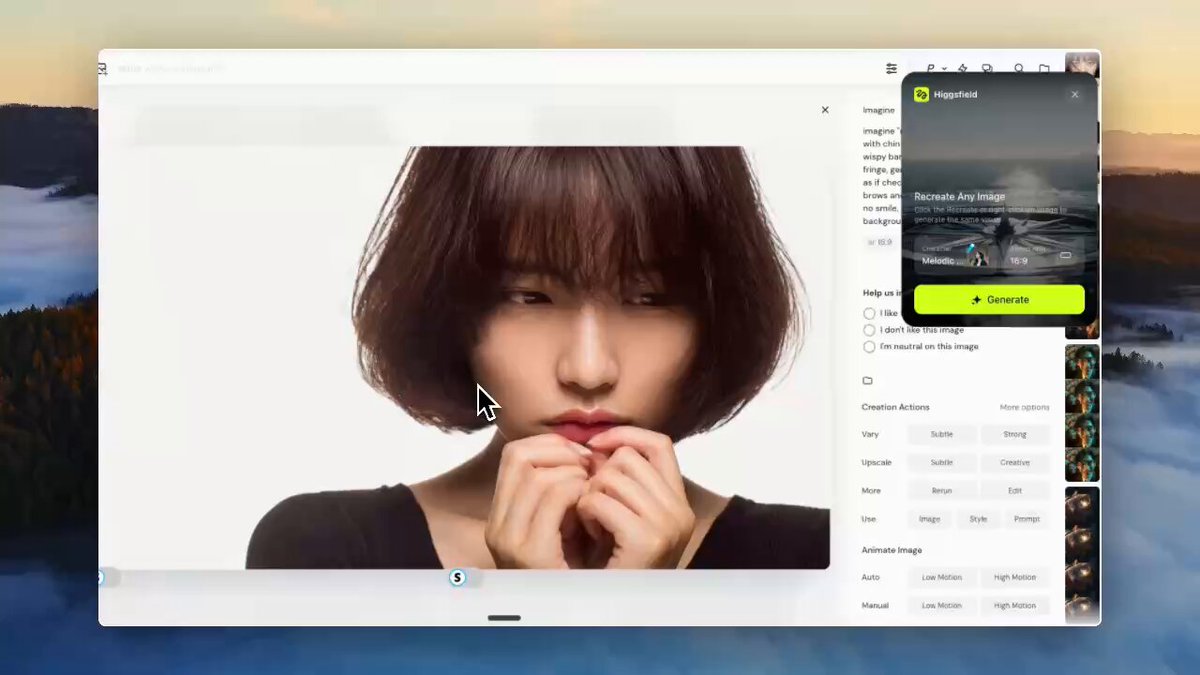Viewport: 1200px width, 675px height.
Task: Open the settings sliders icon in top bar
Action: [x=891, y=69]
